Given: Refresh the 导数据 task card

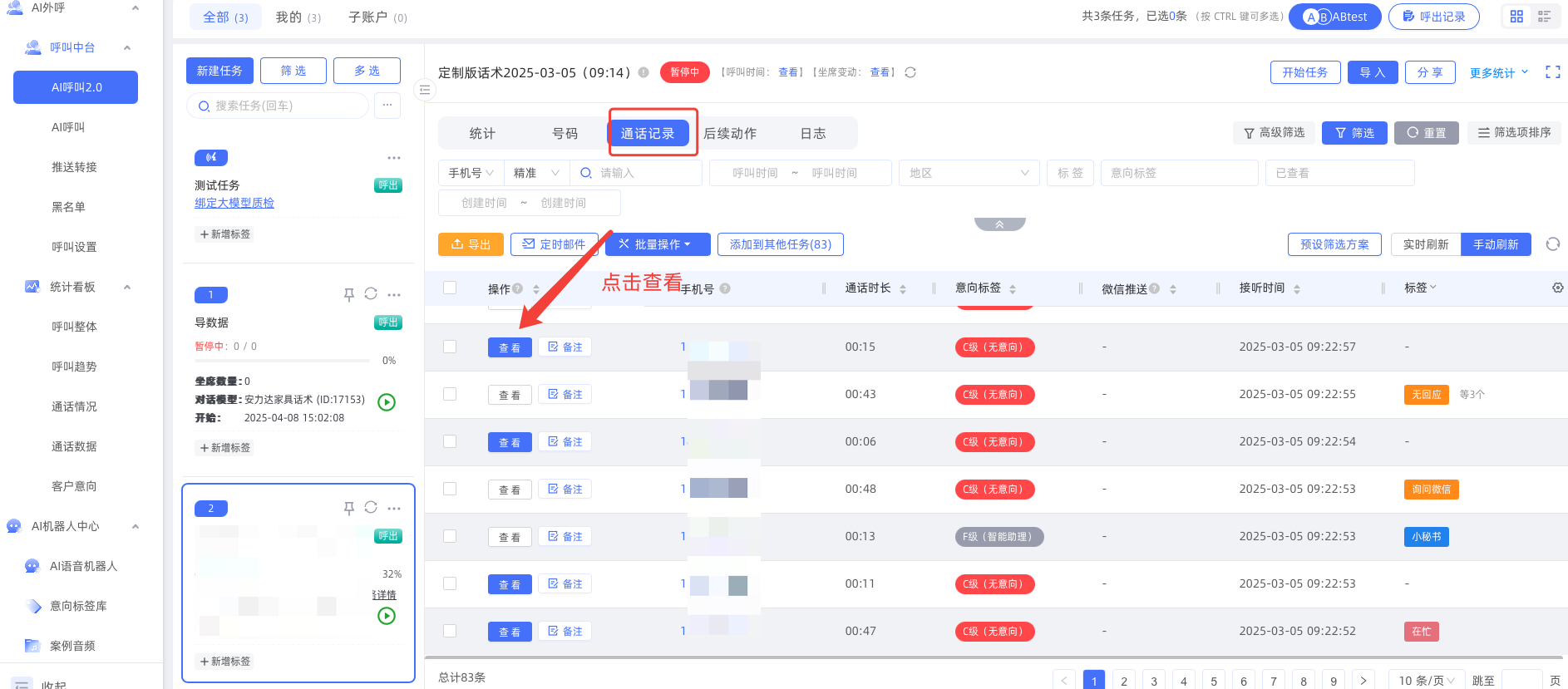Looking at the screenshot, I should point(371,293).
